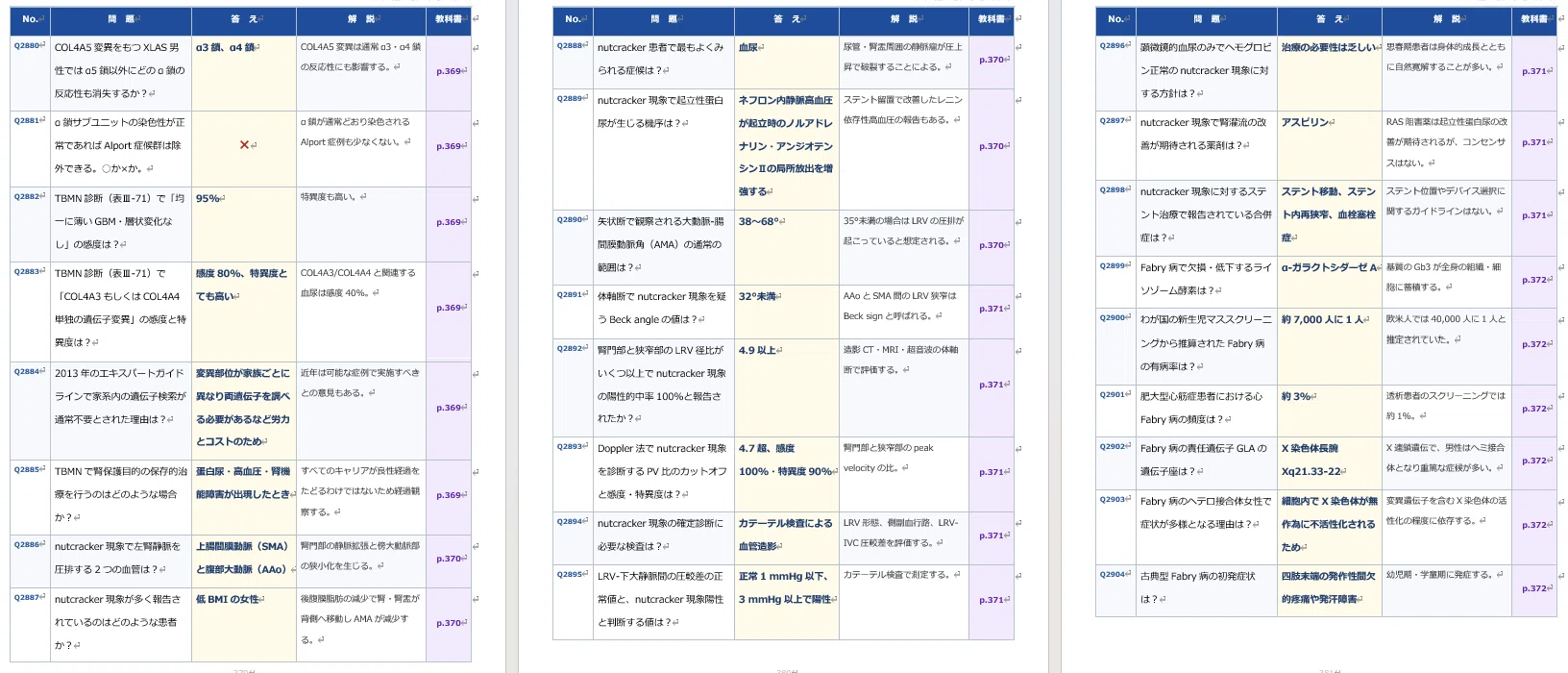
Task: Select the answer 'α3 鎖、α4 鎖'
Action: 225,47
